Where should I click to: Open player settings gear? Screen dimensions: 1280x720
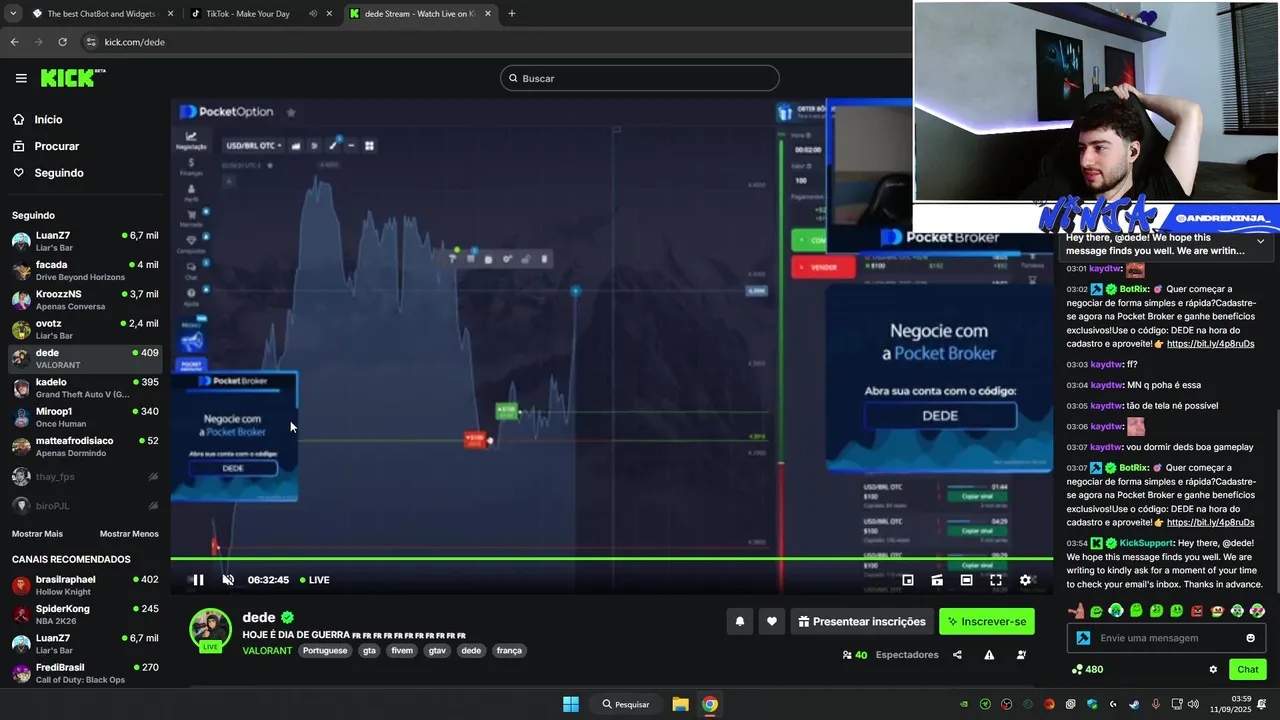(1025, 580)
